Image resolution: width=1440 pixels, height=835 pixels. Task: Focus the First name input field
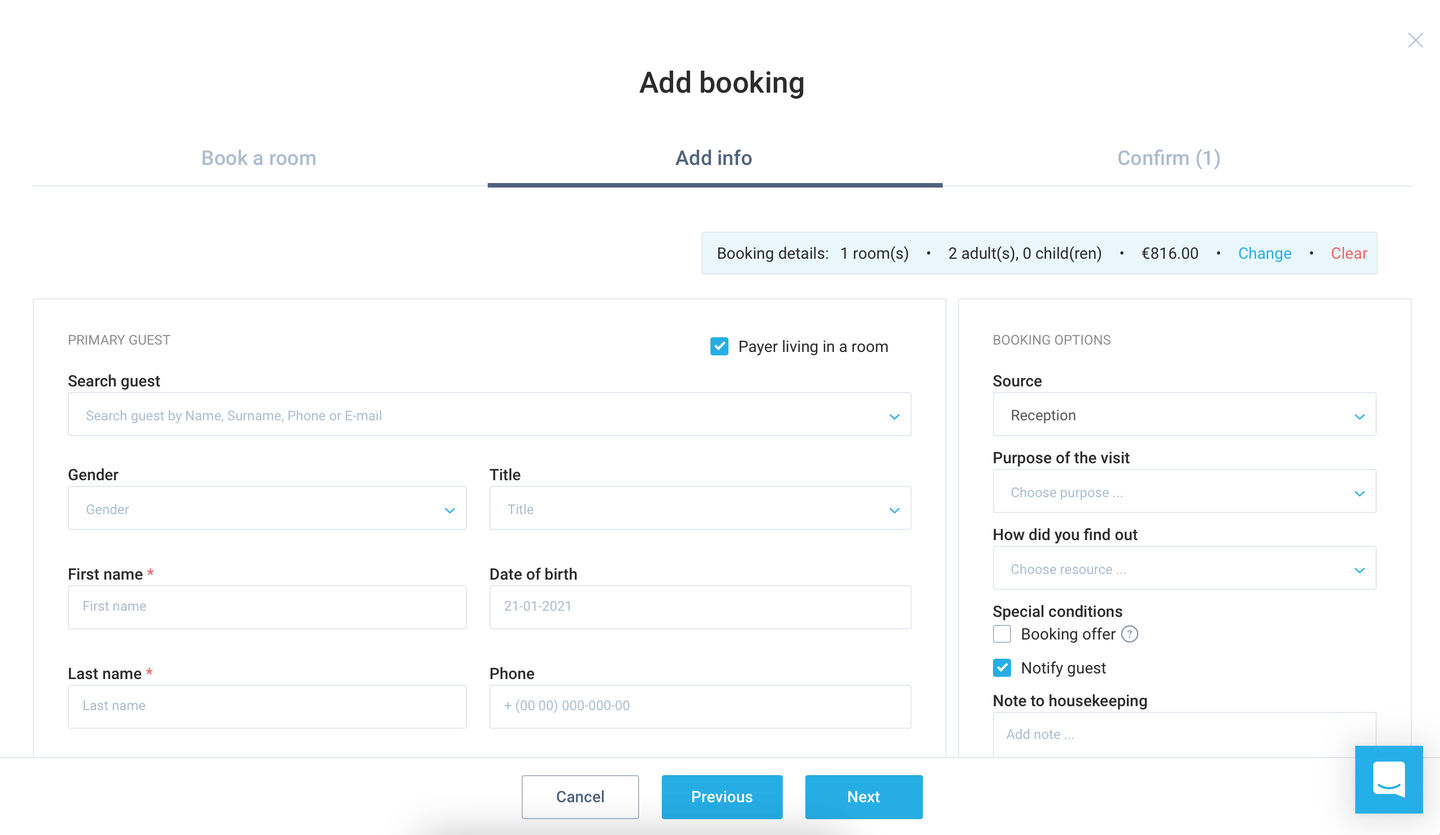(267, 606)
